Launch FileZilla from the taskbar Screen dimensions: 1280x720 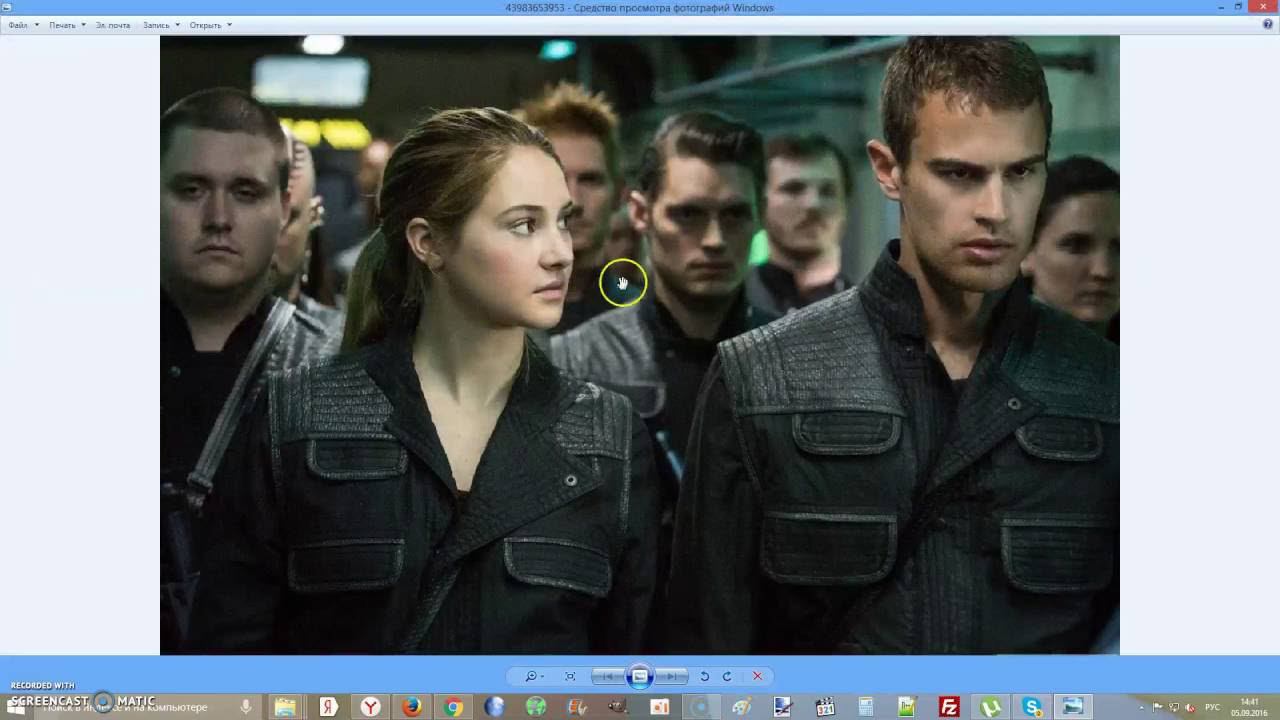point(949,707)
